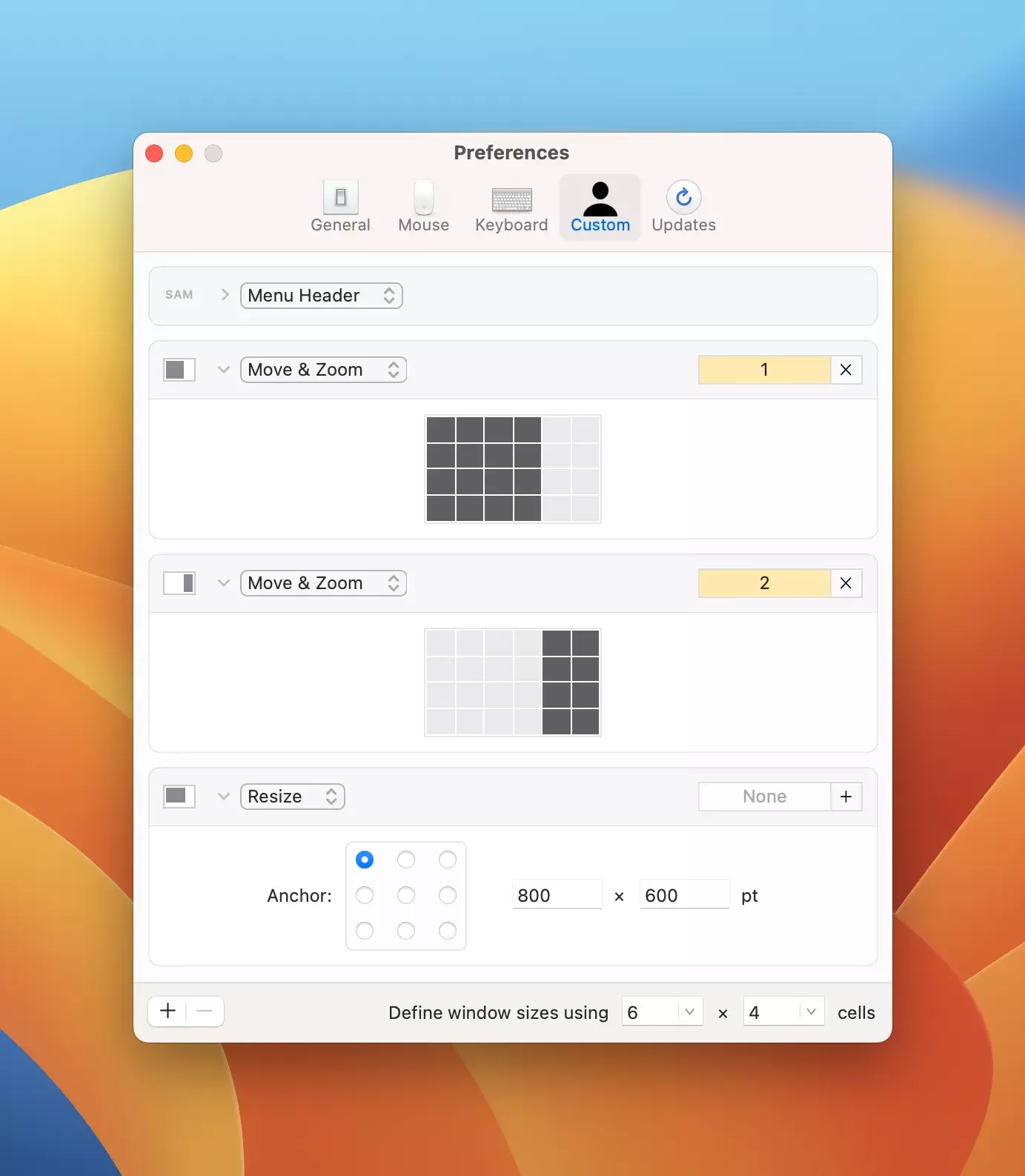Select the top-left anchor radio button
1025x1176 pixels.
365,860
